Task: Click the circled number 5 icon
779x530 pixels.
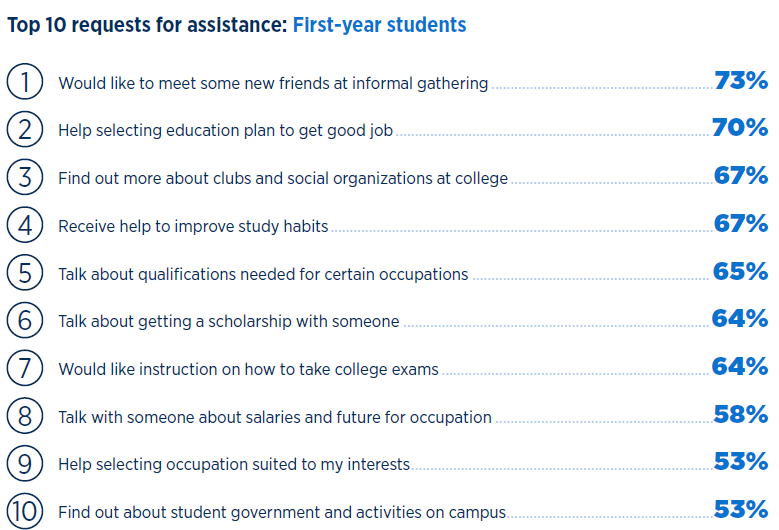Action: click(x=24, y=272)
